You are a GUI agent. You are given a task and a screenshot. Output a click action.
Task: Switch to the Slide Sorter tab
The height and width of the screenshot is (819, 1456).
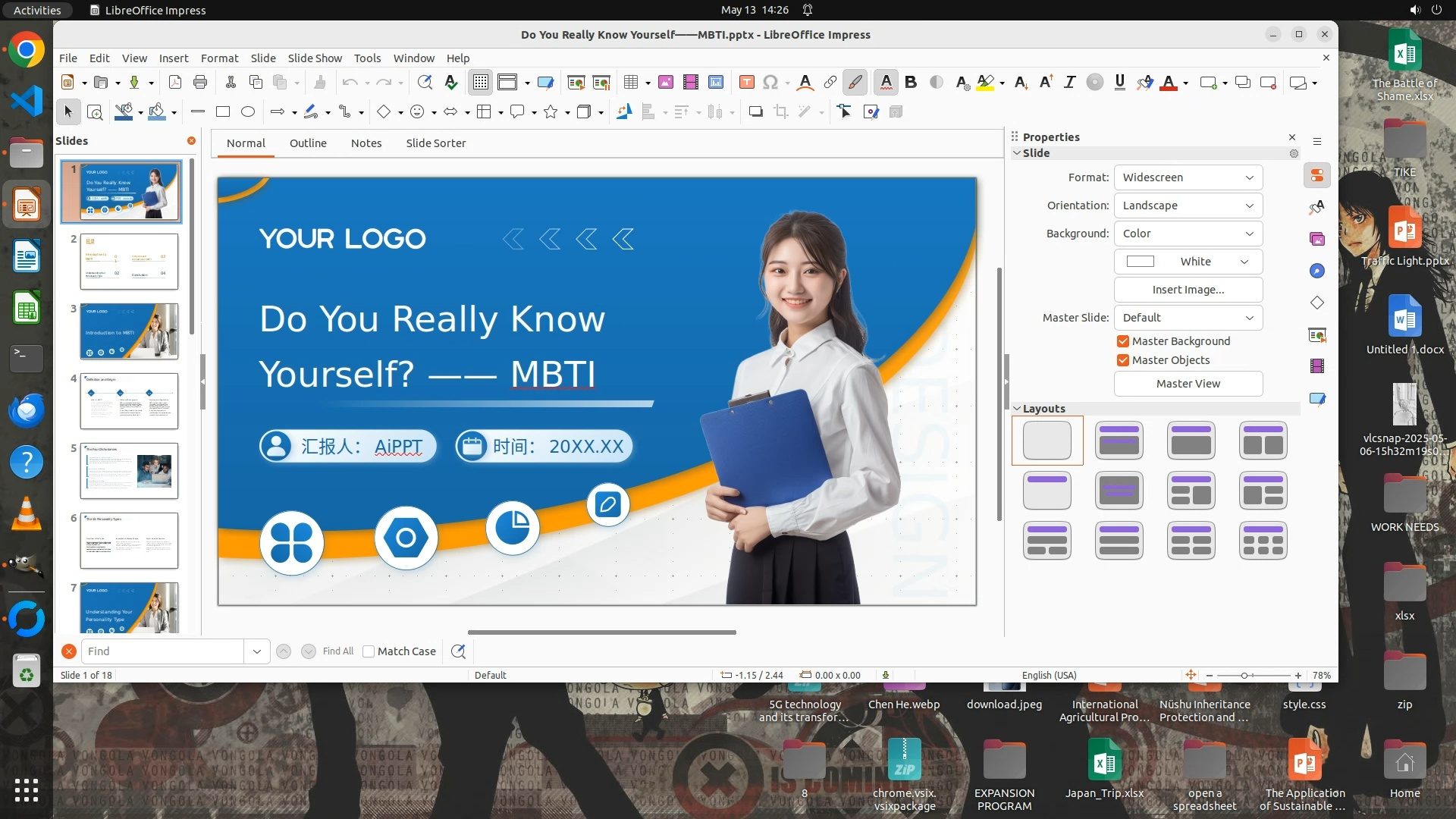[x=435, y=143]
